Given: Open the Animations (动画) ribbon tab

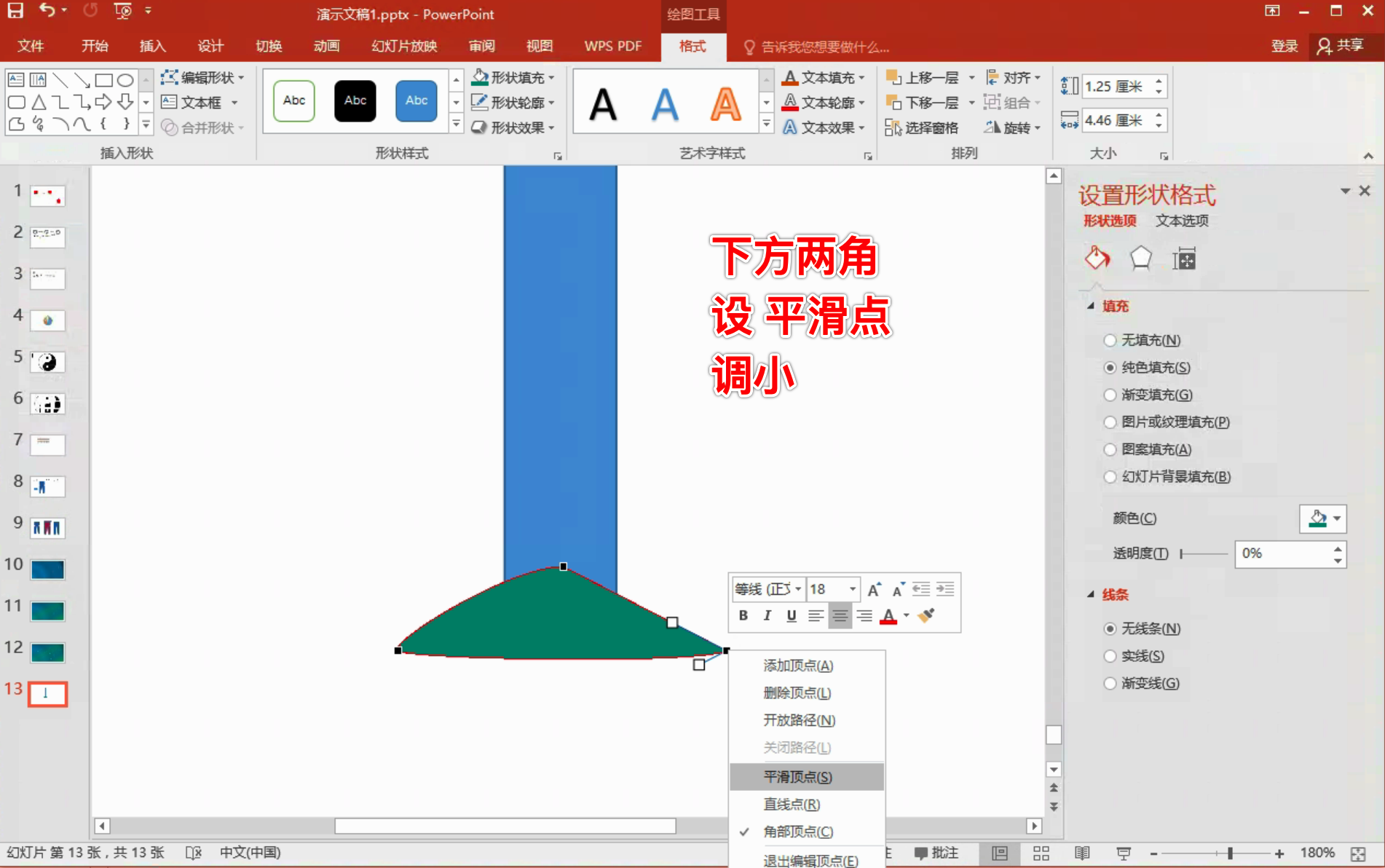Looking at the screenshot, I should tap(327, 46).
